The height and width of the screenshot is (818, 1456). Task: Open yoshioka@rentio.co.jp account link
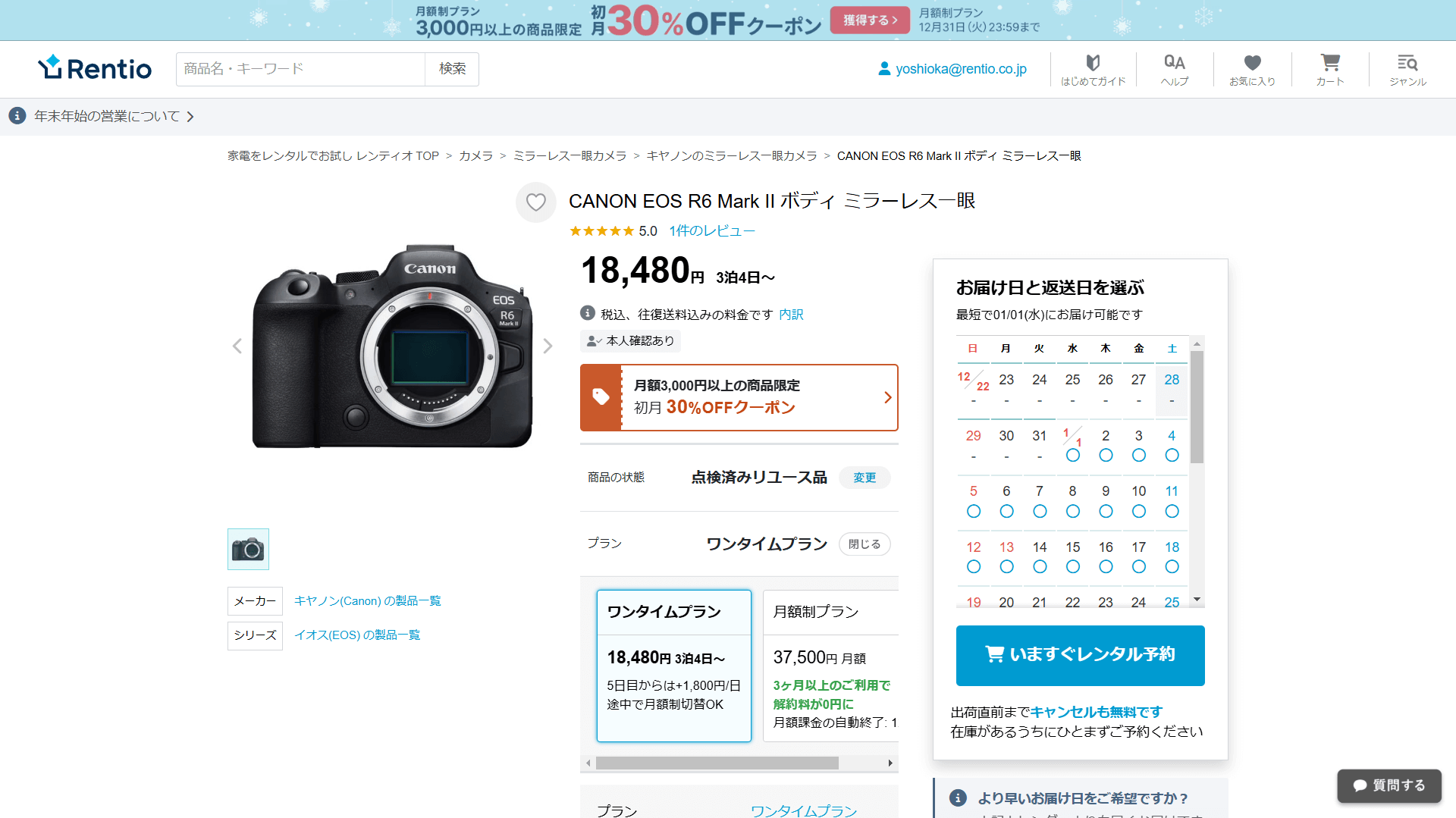tap(961, 69)
